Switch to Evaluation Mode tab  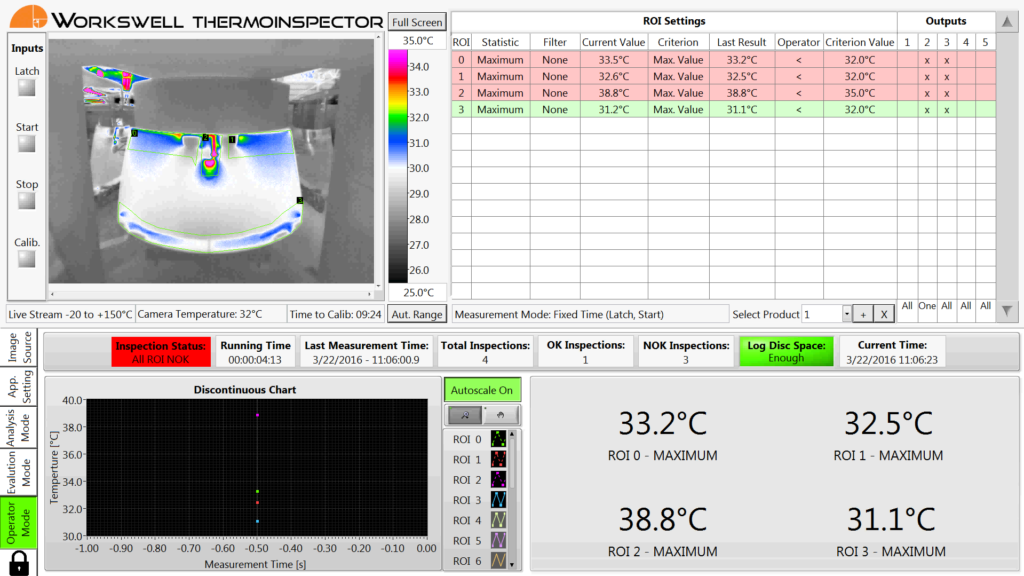(x=19, y=473)
